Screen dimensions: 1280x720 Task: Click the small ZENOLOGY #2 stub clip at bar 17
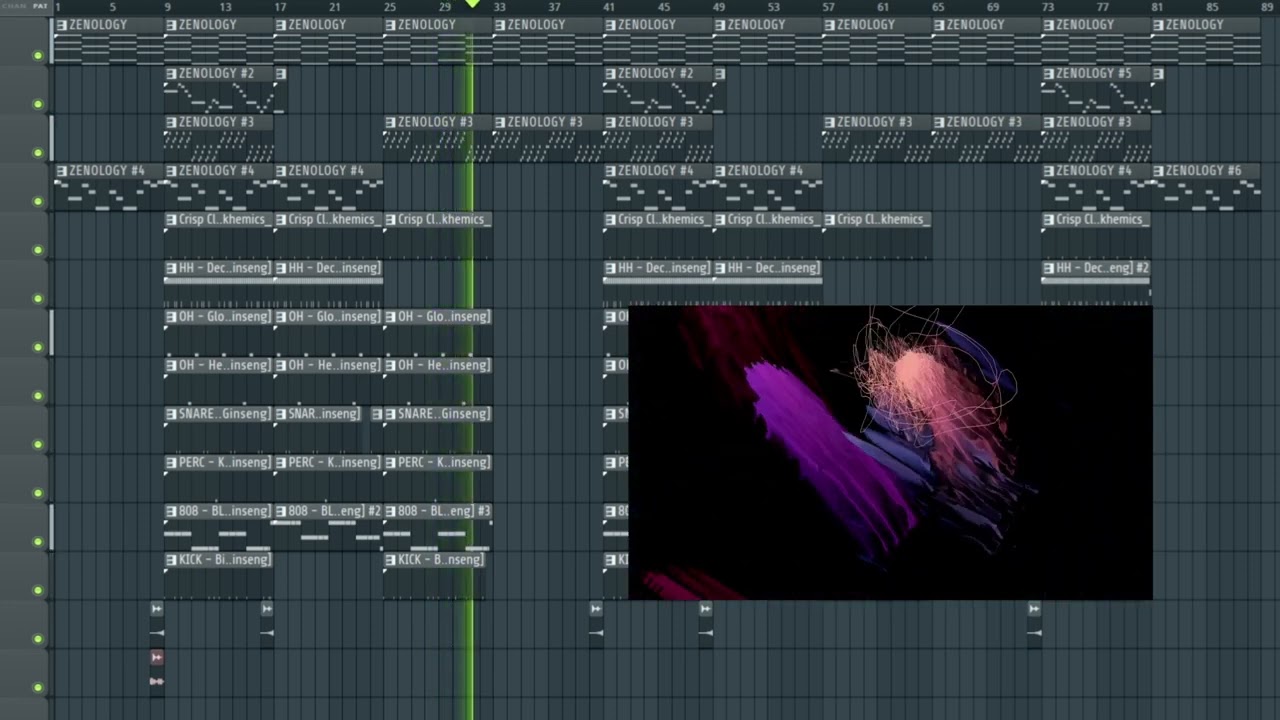(281, 90)
